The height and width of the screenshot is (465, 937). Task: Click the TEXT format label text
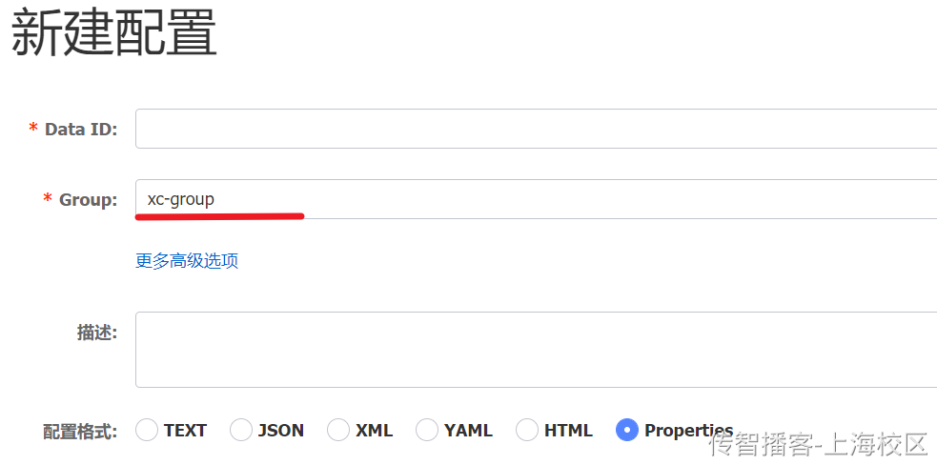point(185,430)
